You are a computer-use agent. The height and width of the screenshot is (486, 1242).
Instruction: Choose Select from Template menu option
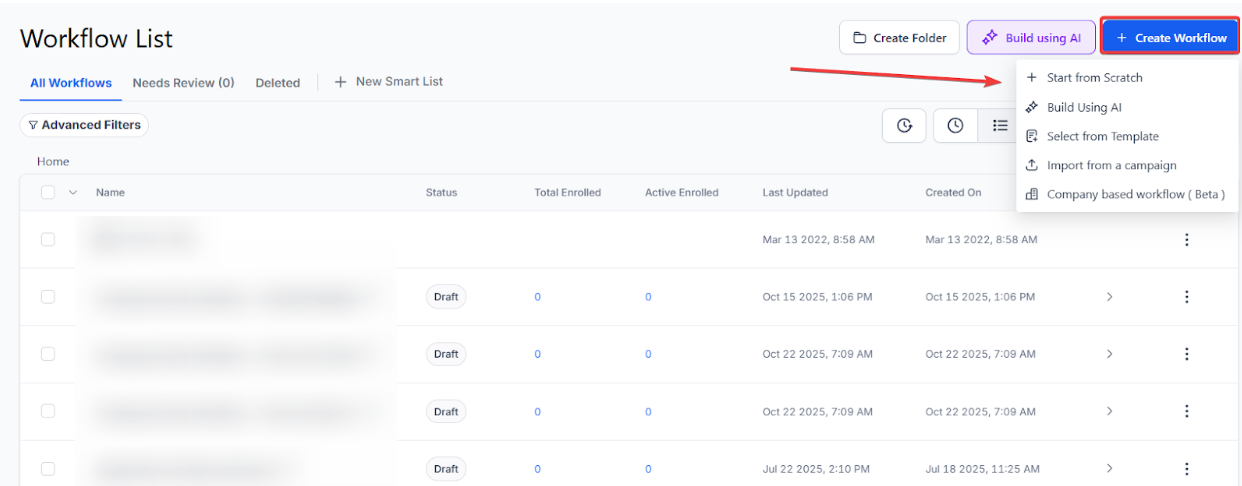1102,136
